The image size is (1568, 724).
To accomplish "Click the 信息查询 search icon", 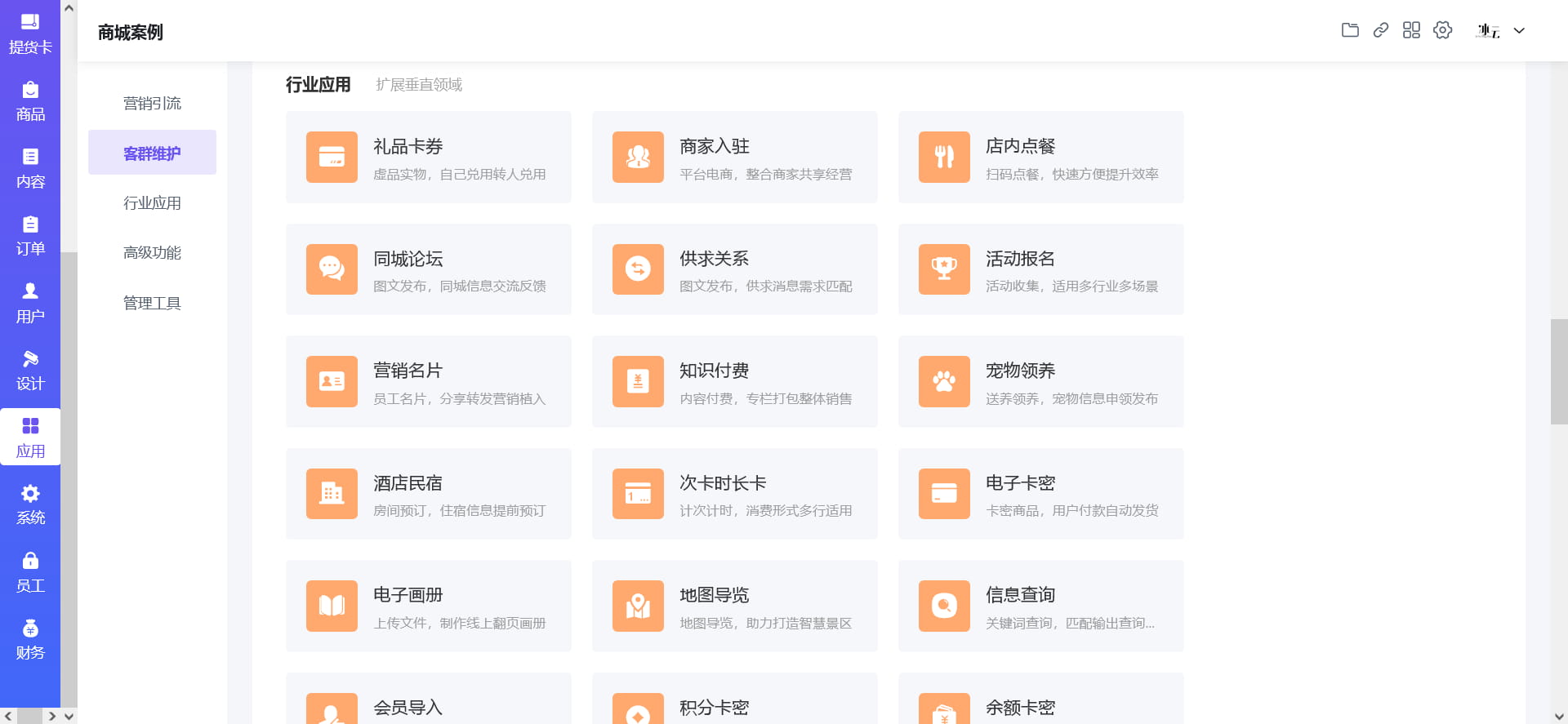I will pos(944,606).
